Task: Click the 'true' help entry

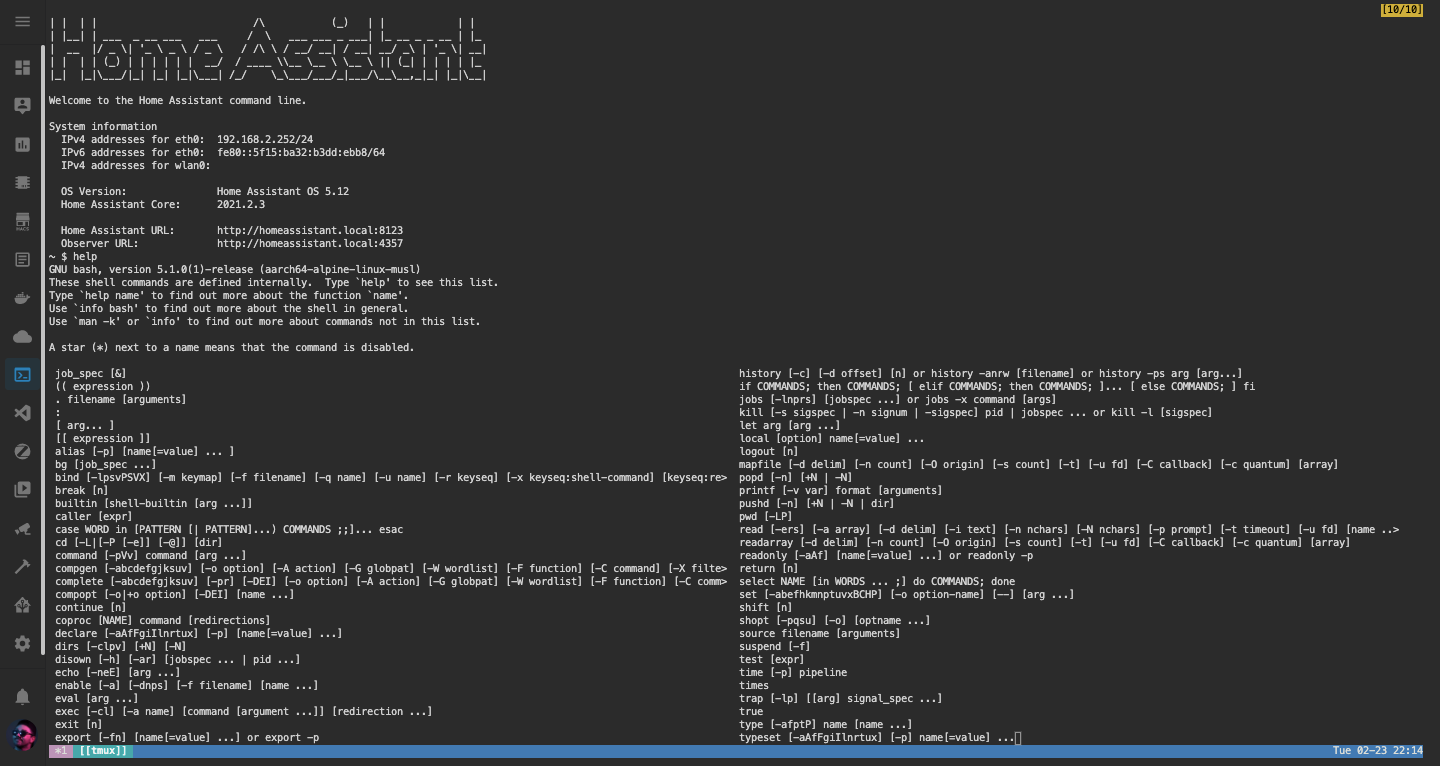Action: 751,712
